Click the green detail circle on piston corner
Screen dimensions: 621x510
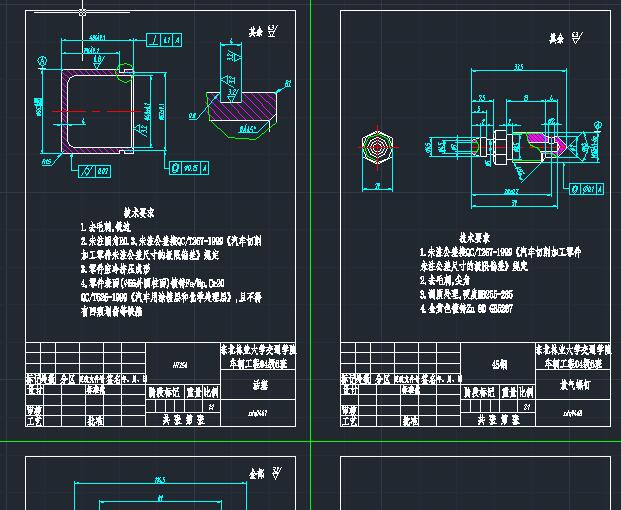(125, 73)
